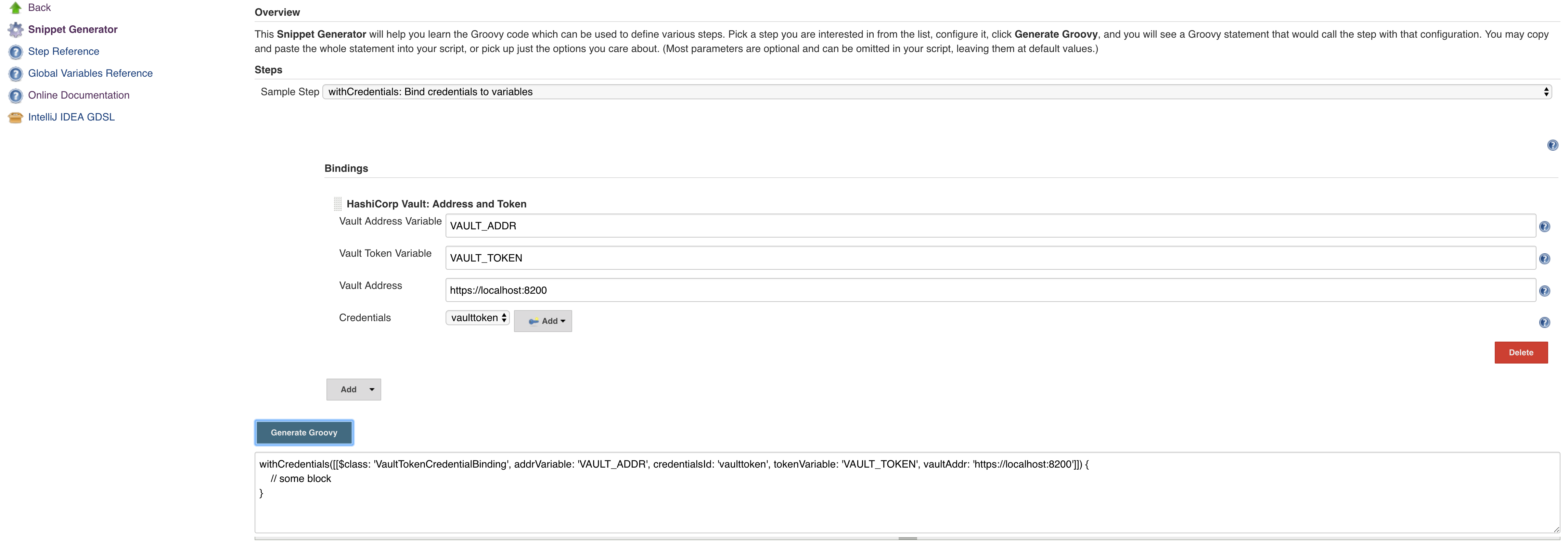
Task: Click the Global Variables Reference question icon
Action: [16, 74]
